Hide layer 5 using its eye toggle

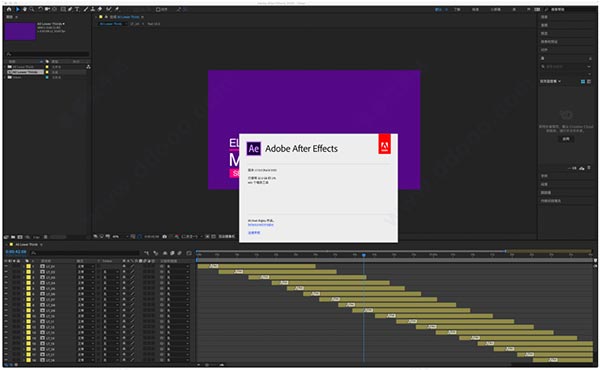[x=6, y=289]
